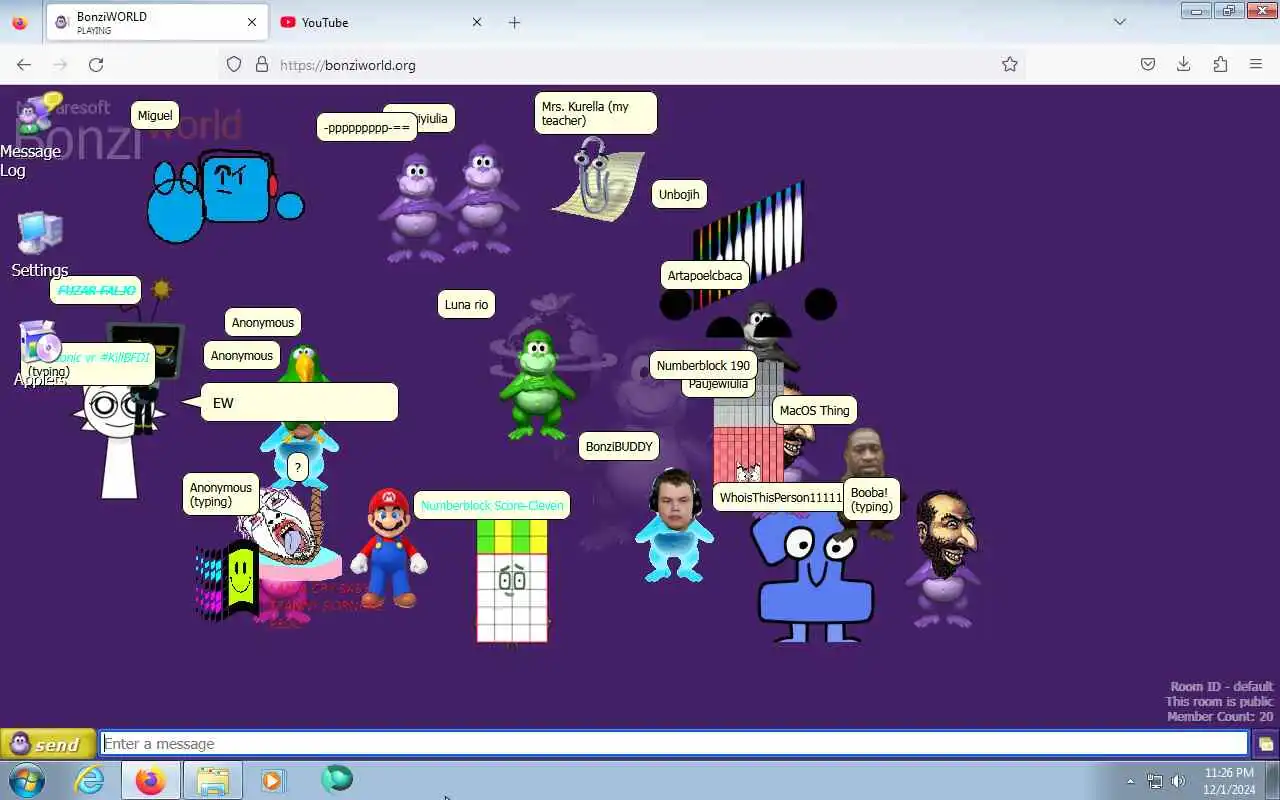Open the Settings computer icon

coord(40,233)
